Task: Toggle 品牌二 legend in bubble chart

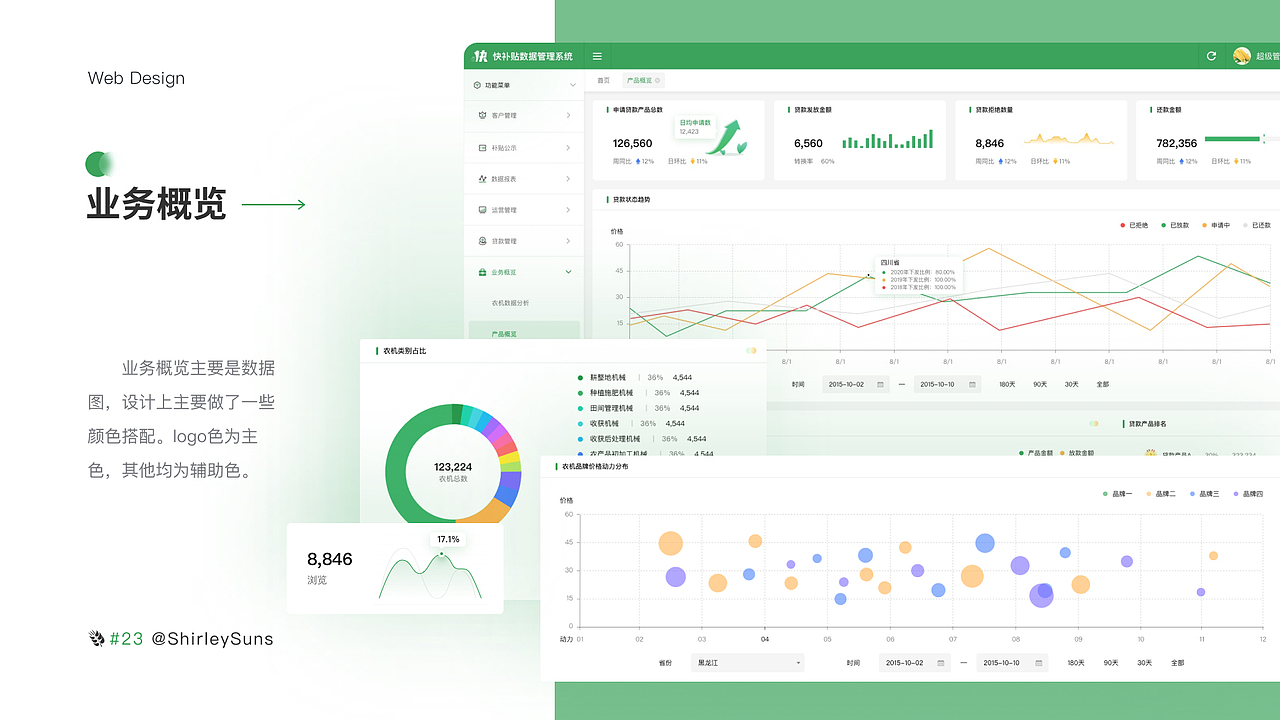Action: click(x=1161, y=494)
